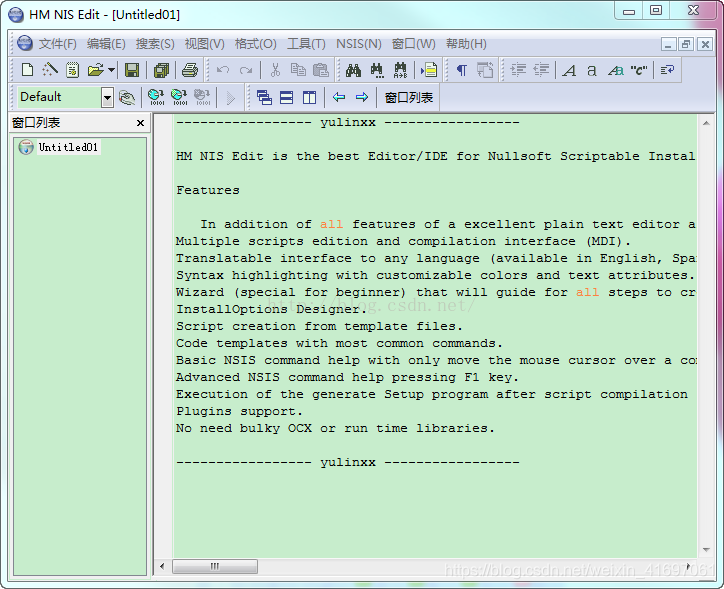Open the 格式(O) menu

coord(256,44)
